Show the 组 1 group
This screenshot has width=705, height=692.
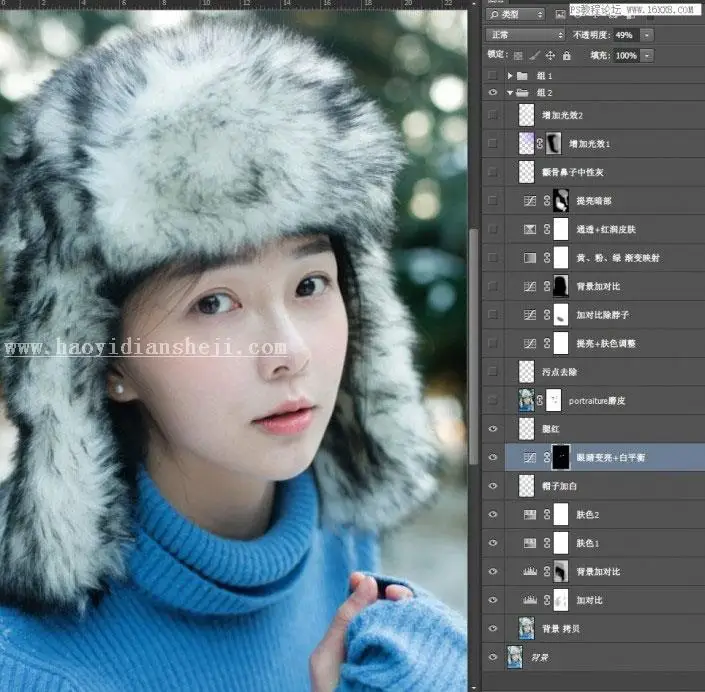[493, 75]
